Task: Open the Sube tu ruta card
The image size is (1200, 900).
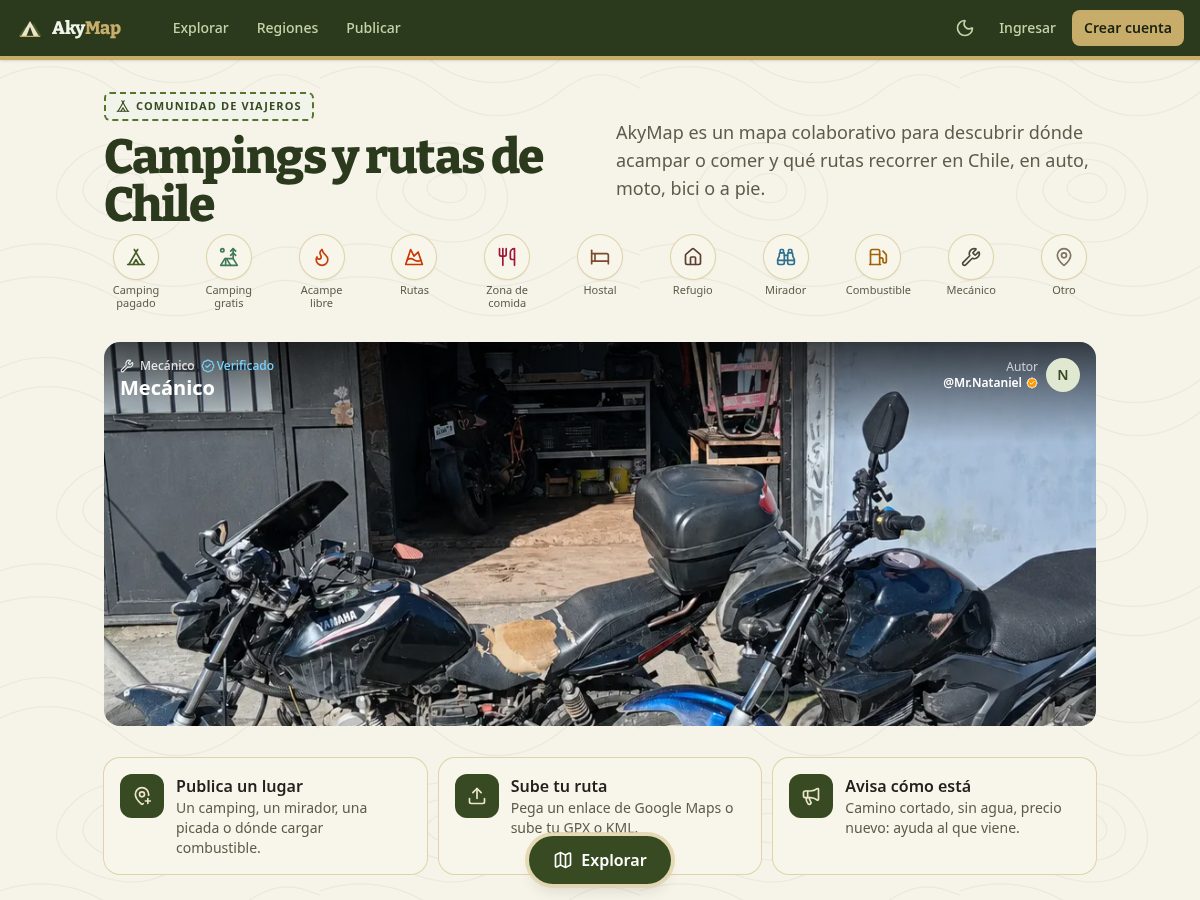Action: (x=600, y=816)
